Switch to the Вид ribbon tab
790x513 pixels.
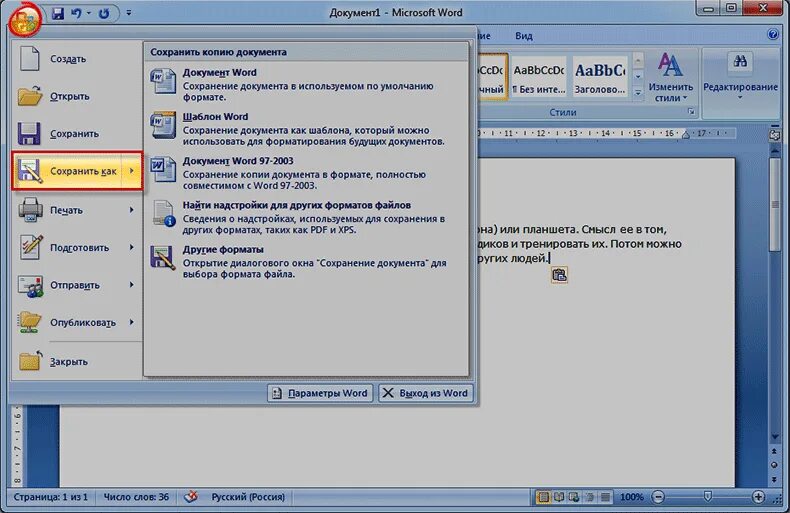[x=523, y=36]
